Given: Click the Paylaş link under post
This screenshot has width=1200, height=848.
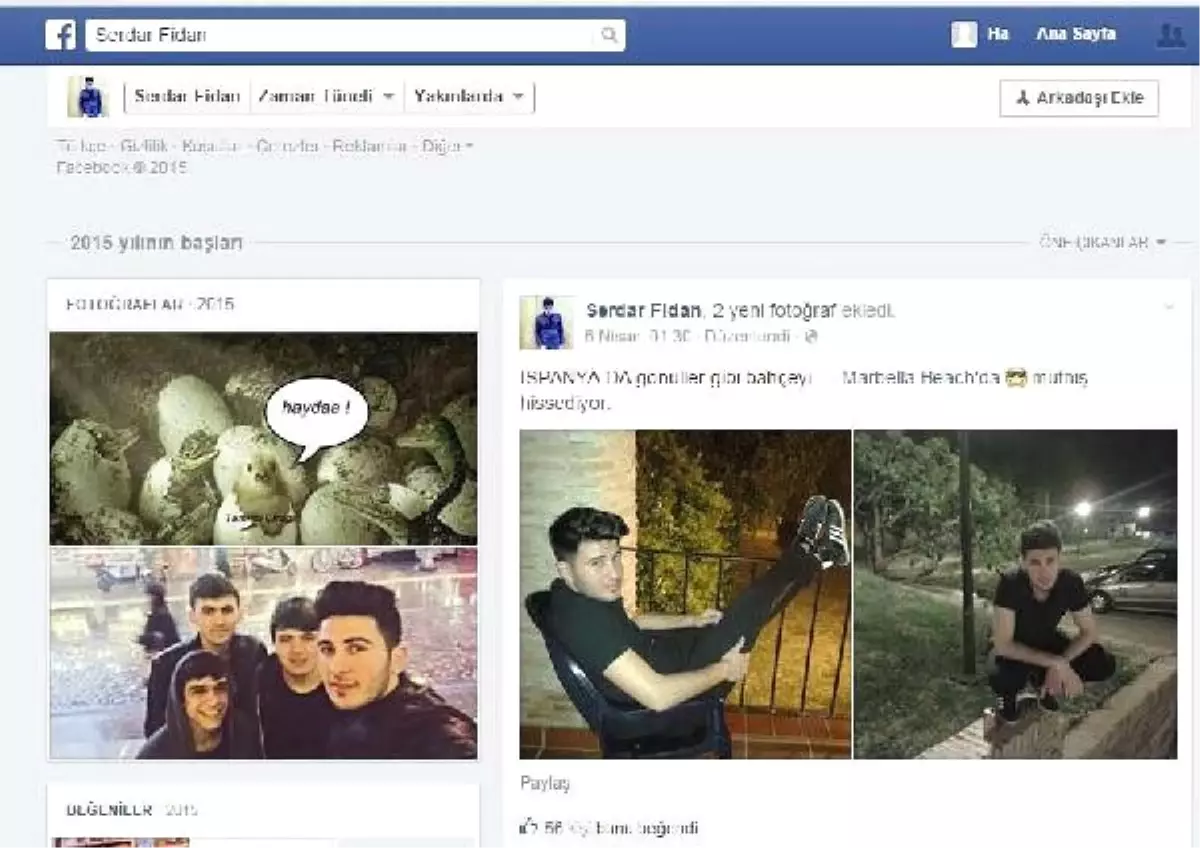Looking at the screenshot, I should click(x=545, y=784).
